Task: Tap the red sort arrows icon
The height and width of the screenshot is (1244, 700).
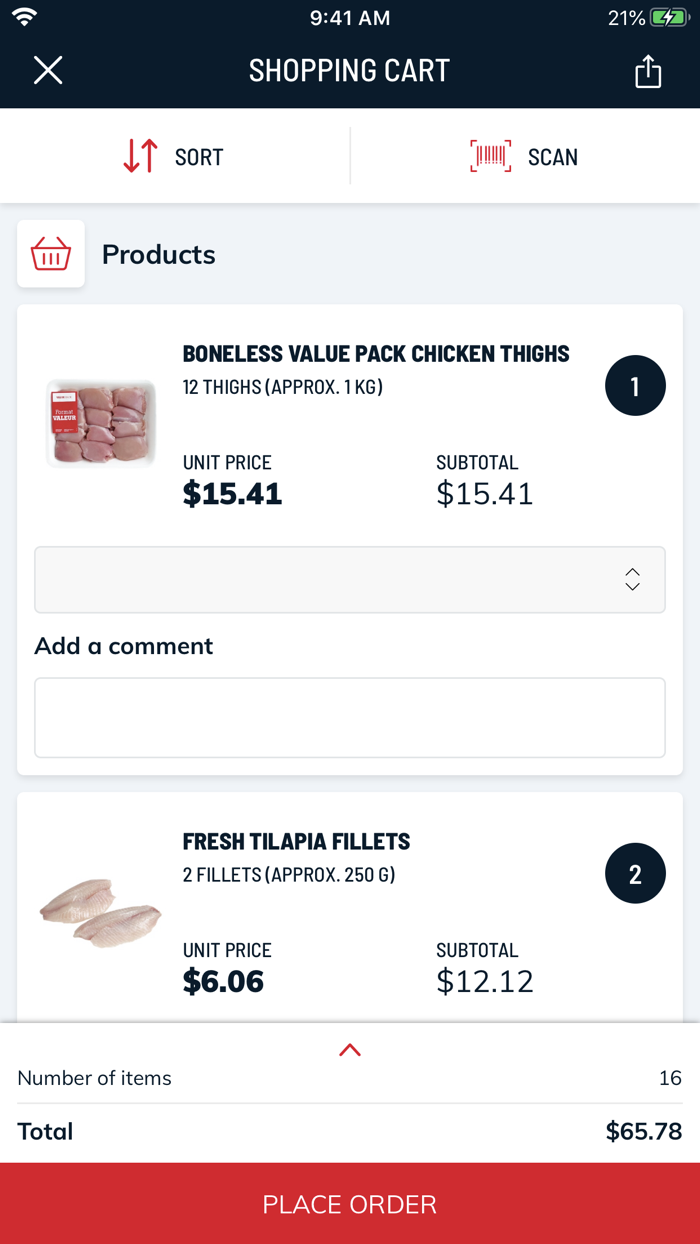Action: click(141, 157)
